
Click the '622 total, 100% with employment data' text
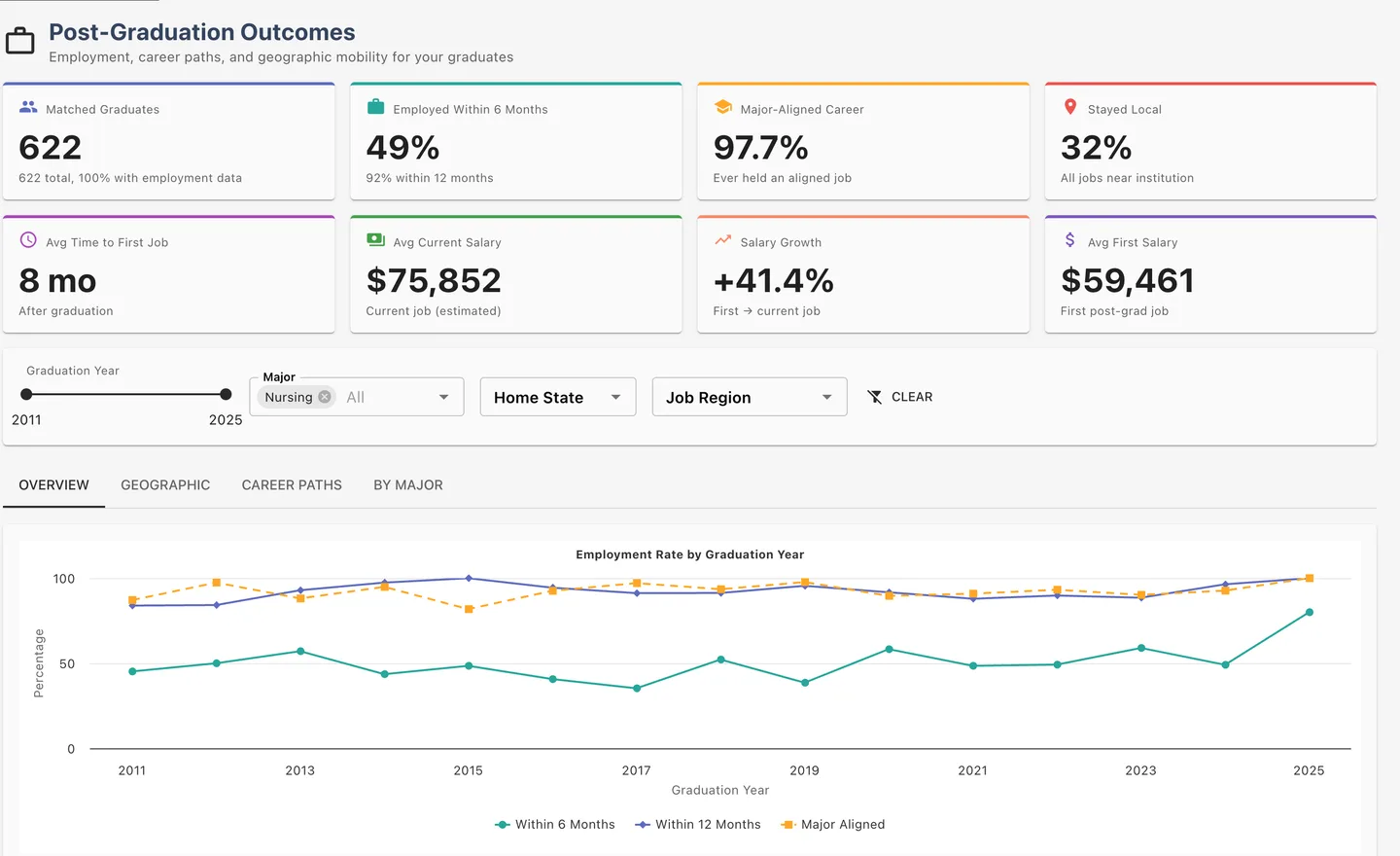130,178
